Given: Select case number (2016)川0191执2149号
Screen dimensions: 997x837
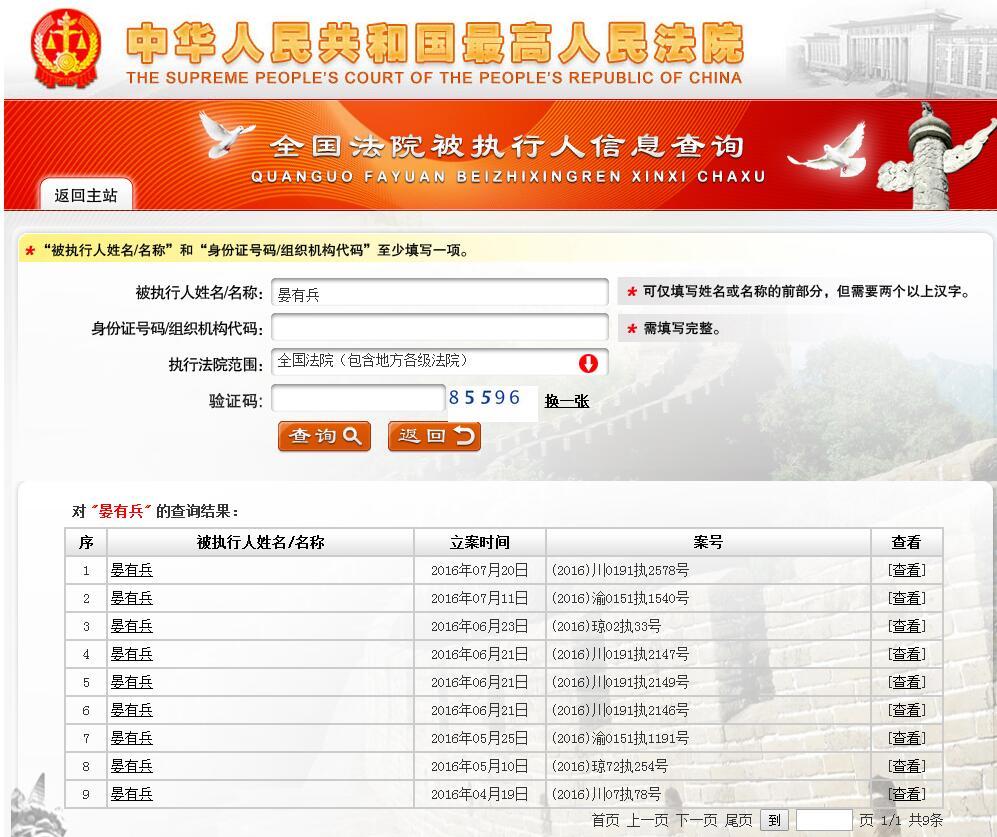Looking at the screenshot, I should pyautogui.click(x=620, y=682).
